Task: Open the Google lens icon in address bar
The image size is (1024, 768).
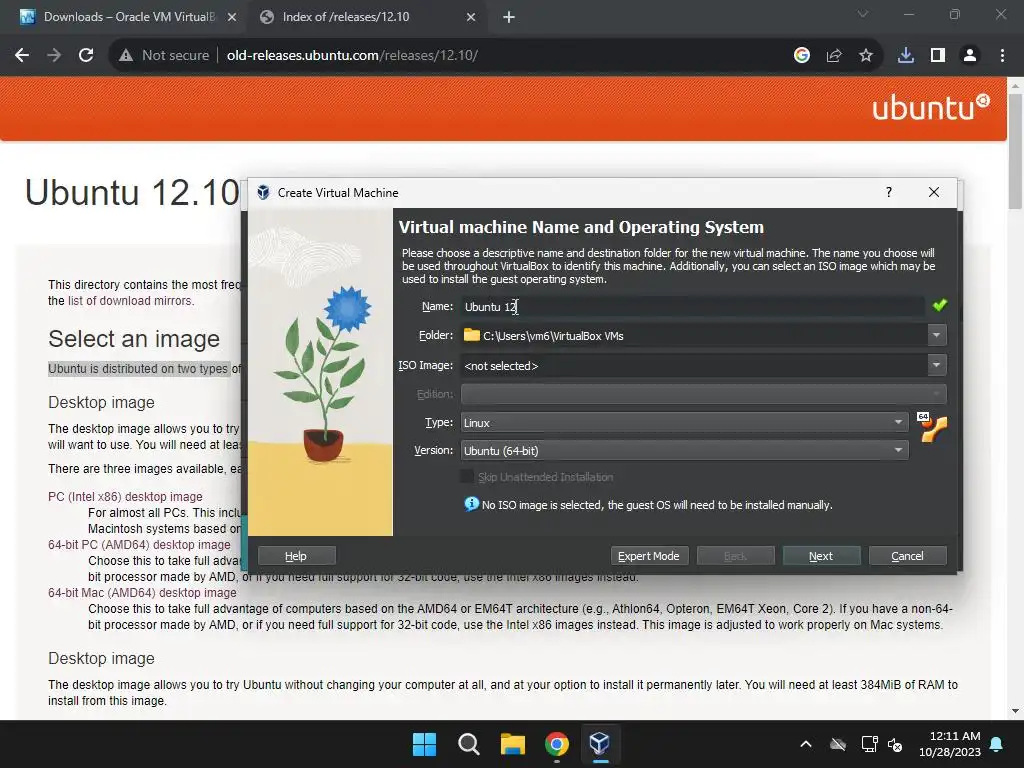Action: click(x=802, y=56)
